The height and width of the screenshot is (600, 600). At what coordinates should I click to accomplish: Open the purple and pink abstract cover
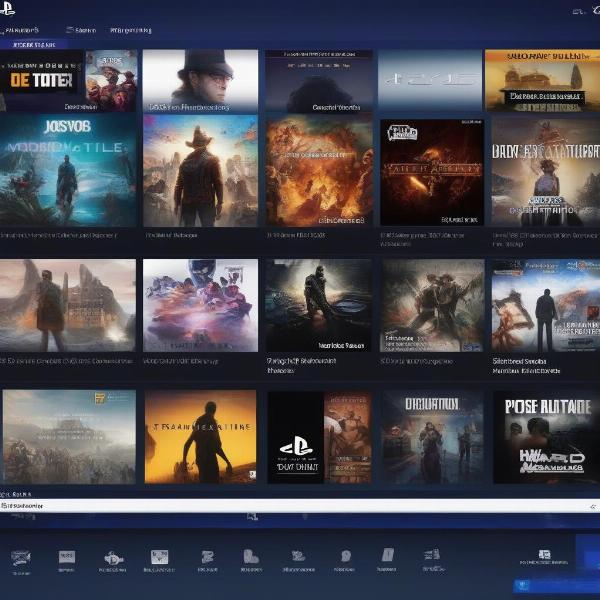pos(200,305)
